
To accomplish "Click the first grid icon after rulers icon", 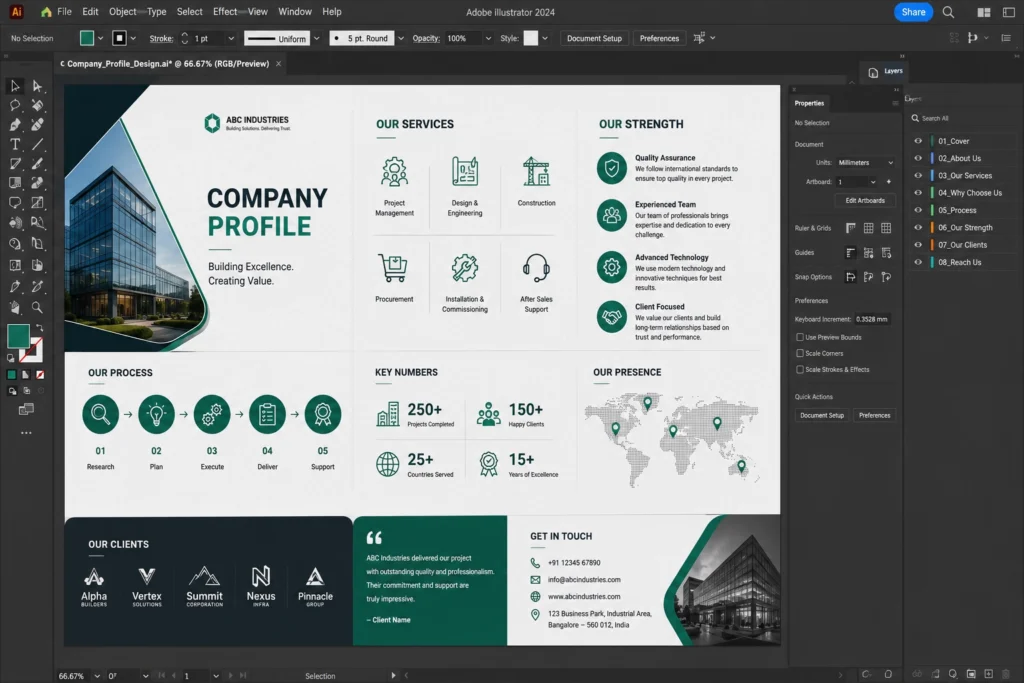I will pyautogui.click(x=868, y=228).
